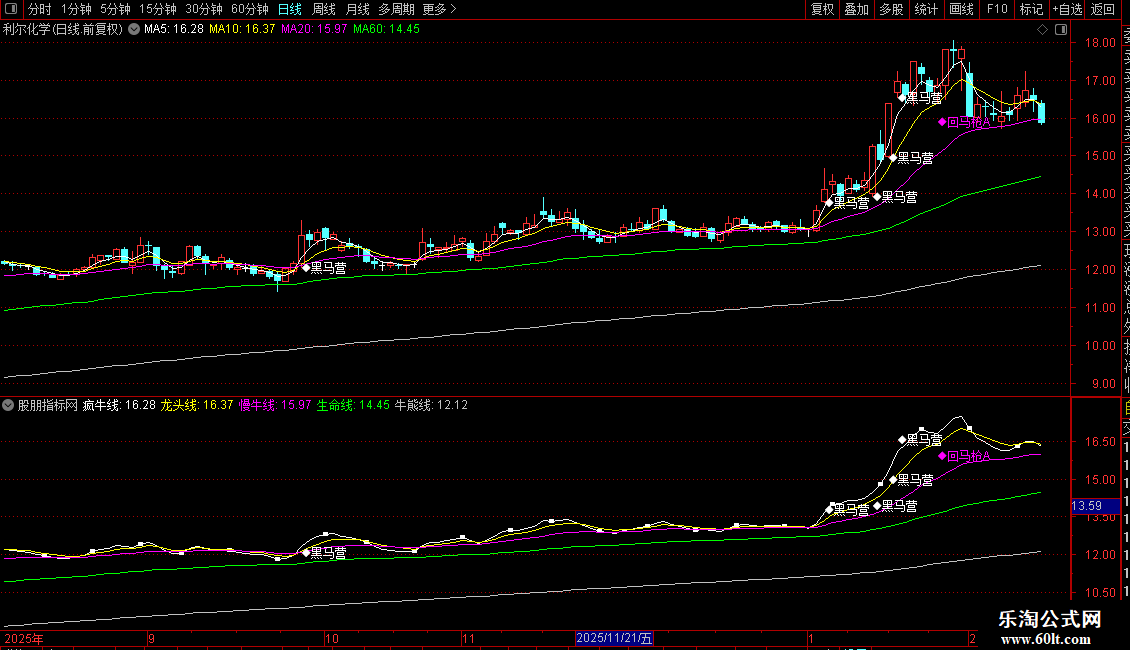Click the 龙头线: 16.37 label
The height and width of the screenshot is (650, 1130).
[197, 405]
